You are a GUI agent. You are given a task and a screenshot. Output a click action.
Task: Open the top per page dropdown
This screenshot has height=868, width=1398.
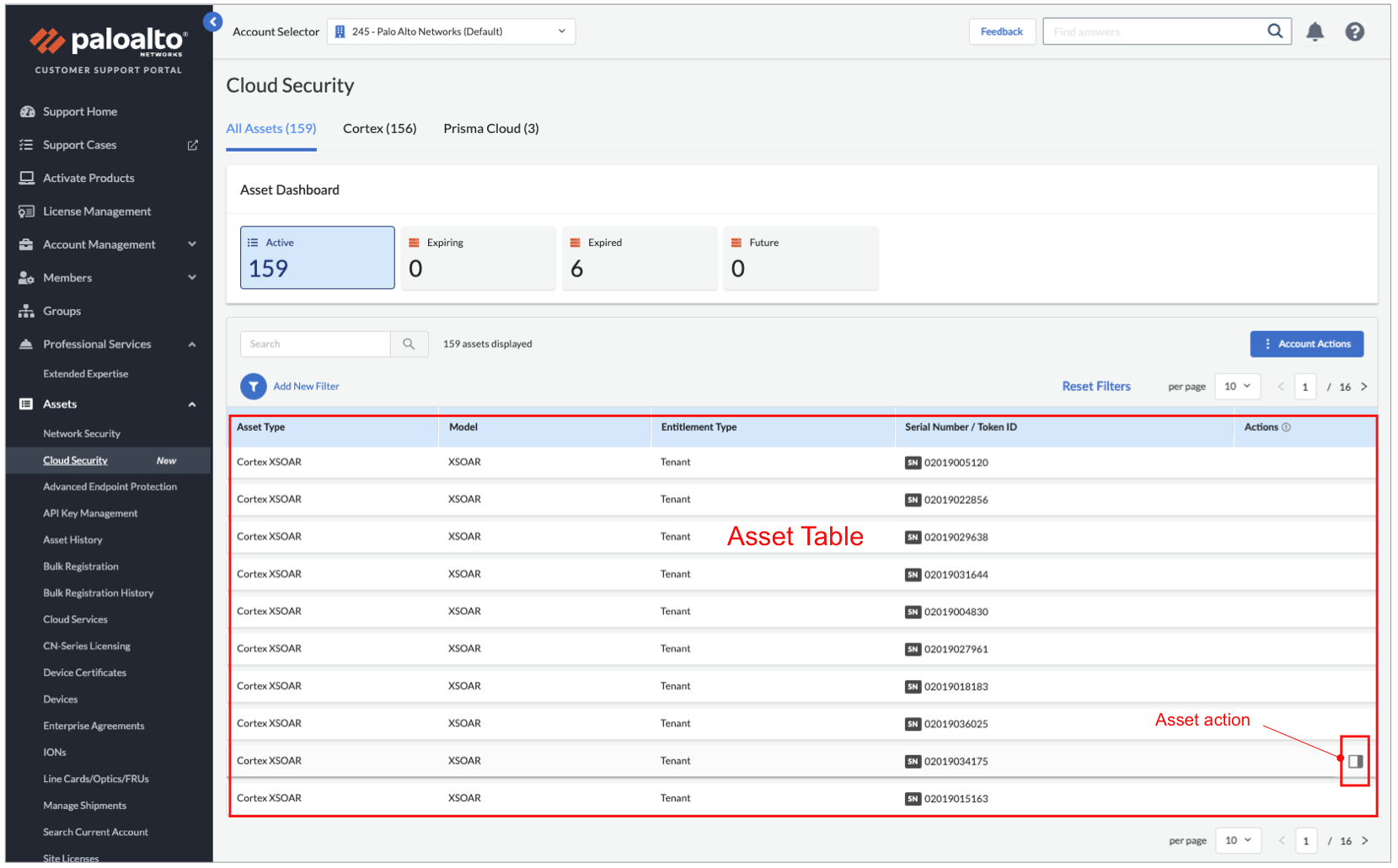point(1237,387)
